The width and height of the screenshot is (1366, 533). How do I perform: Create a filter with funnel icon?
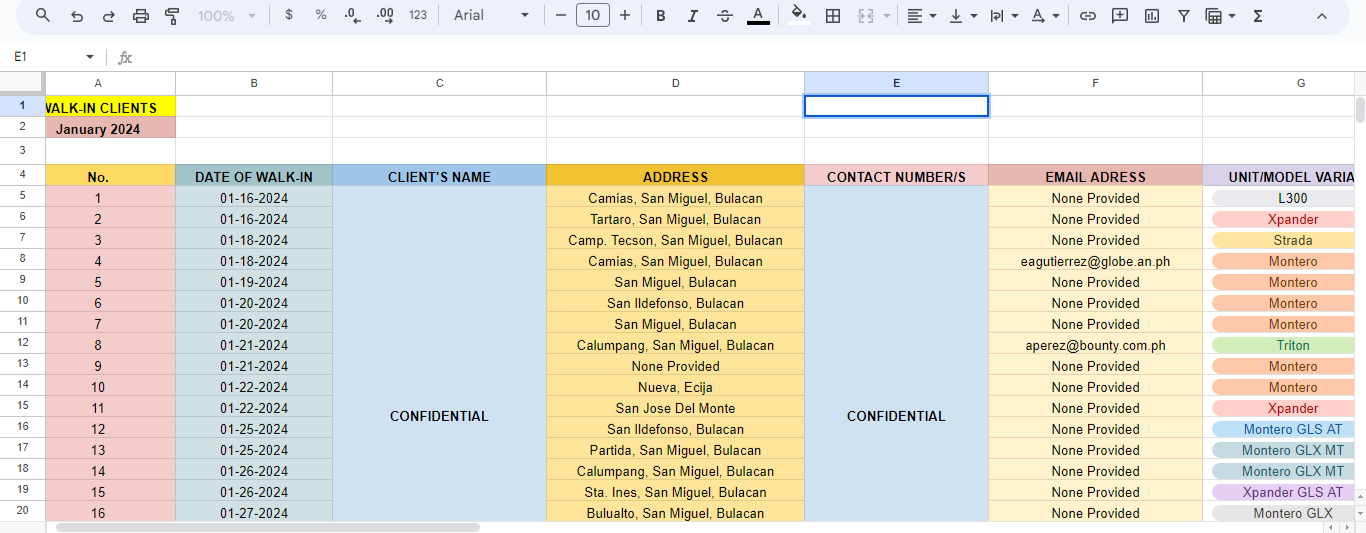pyautogui.click(x=1184, y=16)
